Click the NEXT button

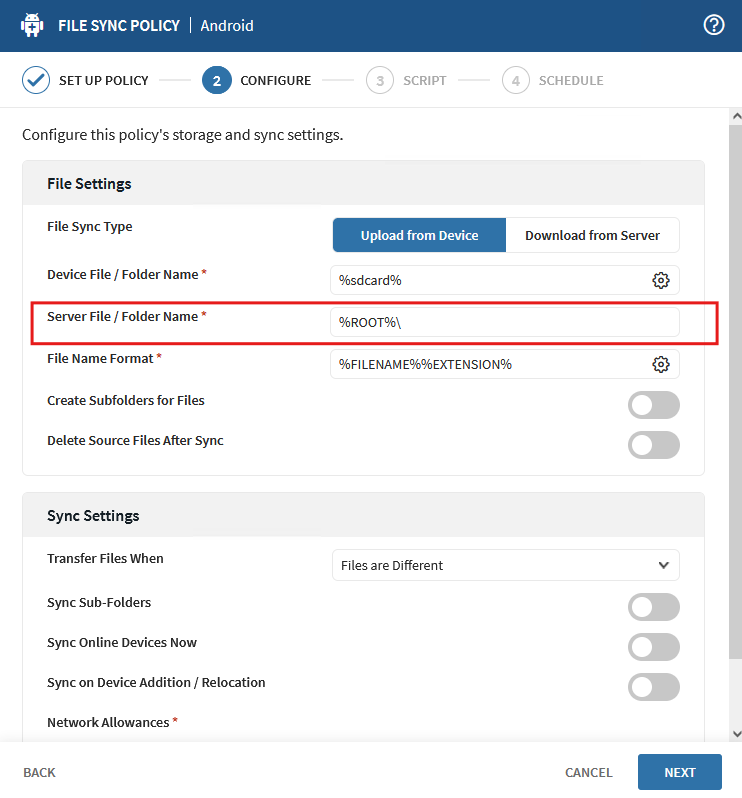679,772
